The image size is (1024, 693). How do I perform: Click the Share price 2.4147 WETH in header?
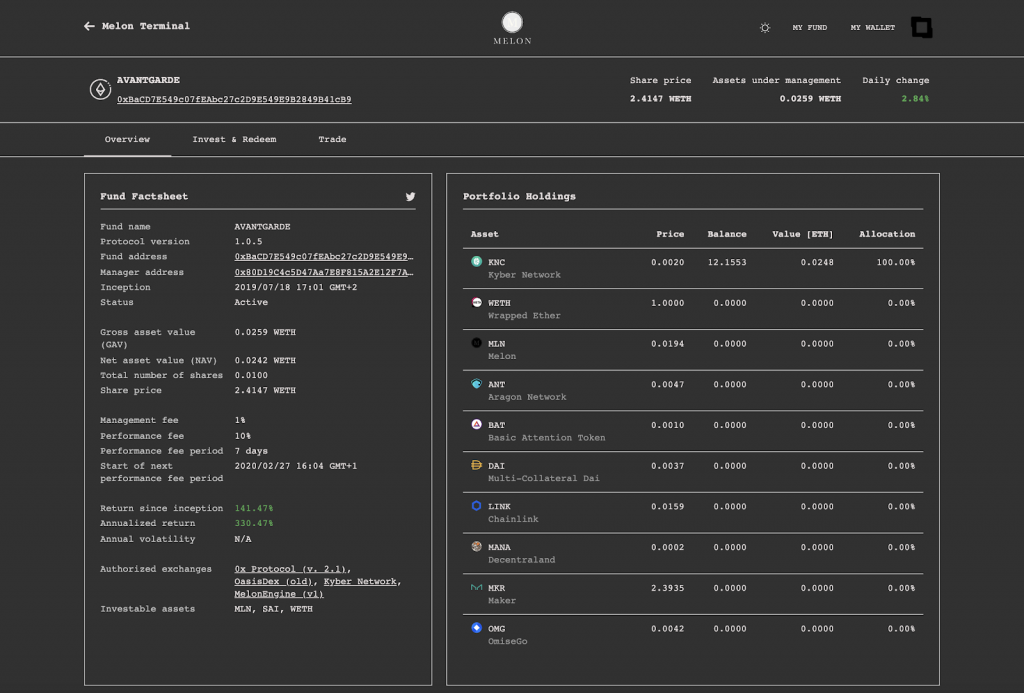pos(660,99)
